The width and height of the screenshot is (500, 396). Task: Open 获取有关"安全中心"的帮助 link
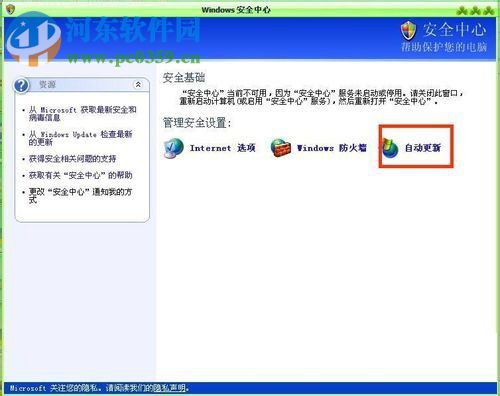[80, 175]
